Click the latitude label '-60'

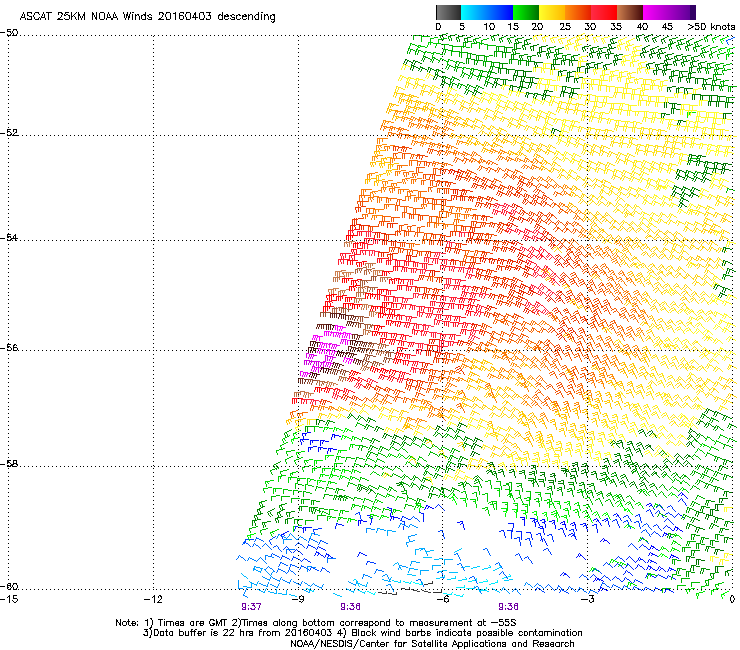[9, 587]
